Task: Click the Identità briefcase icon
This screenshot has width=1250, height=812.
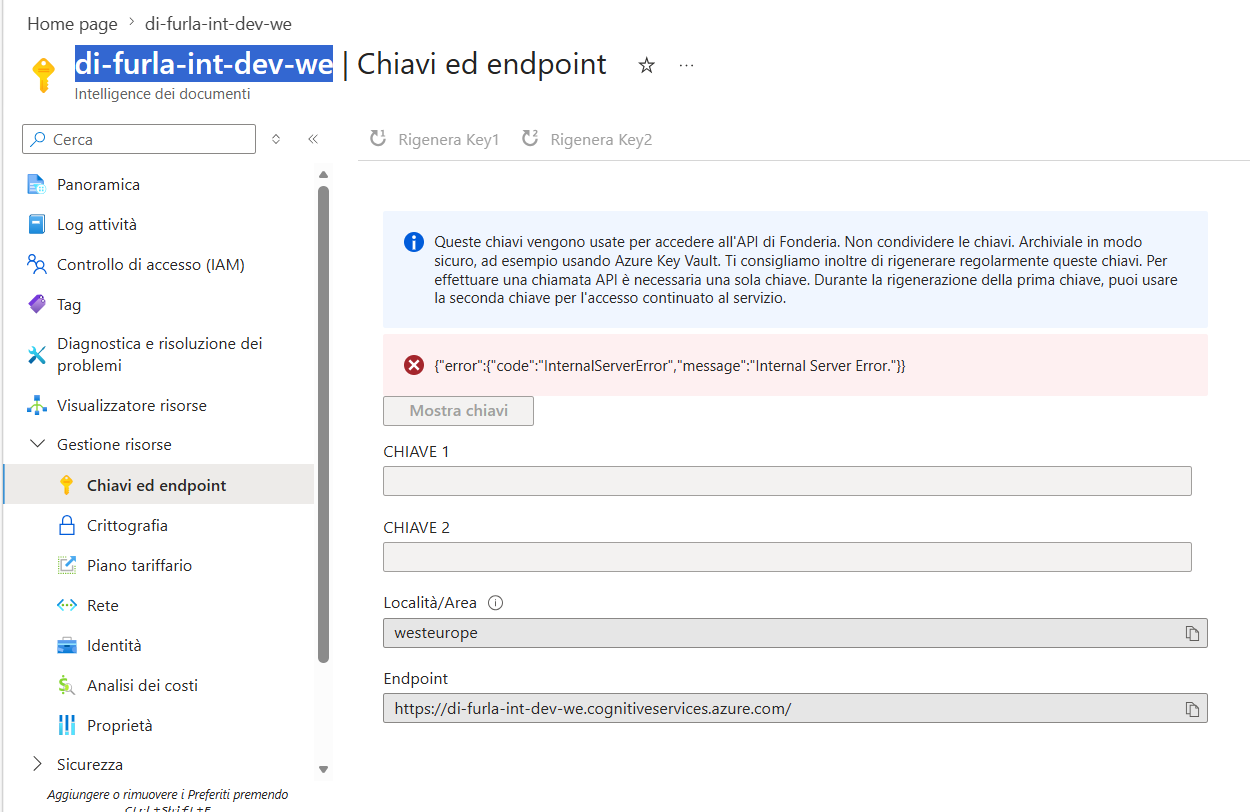Action: point(67,645)
